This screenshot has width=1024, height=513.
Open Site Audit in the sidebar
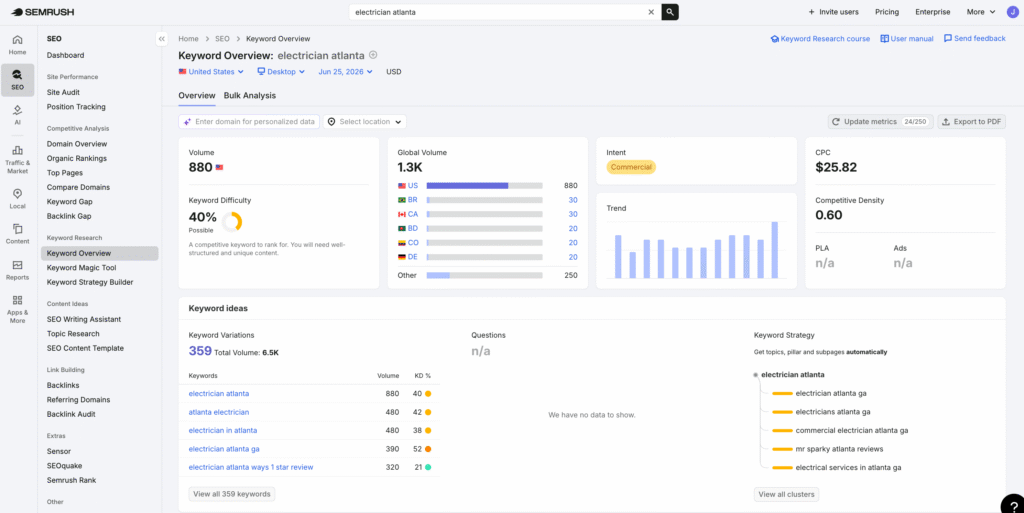click(x=63, y=92)
